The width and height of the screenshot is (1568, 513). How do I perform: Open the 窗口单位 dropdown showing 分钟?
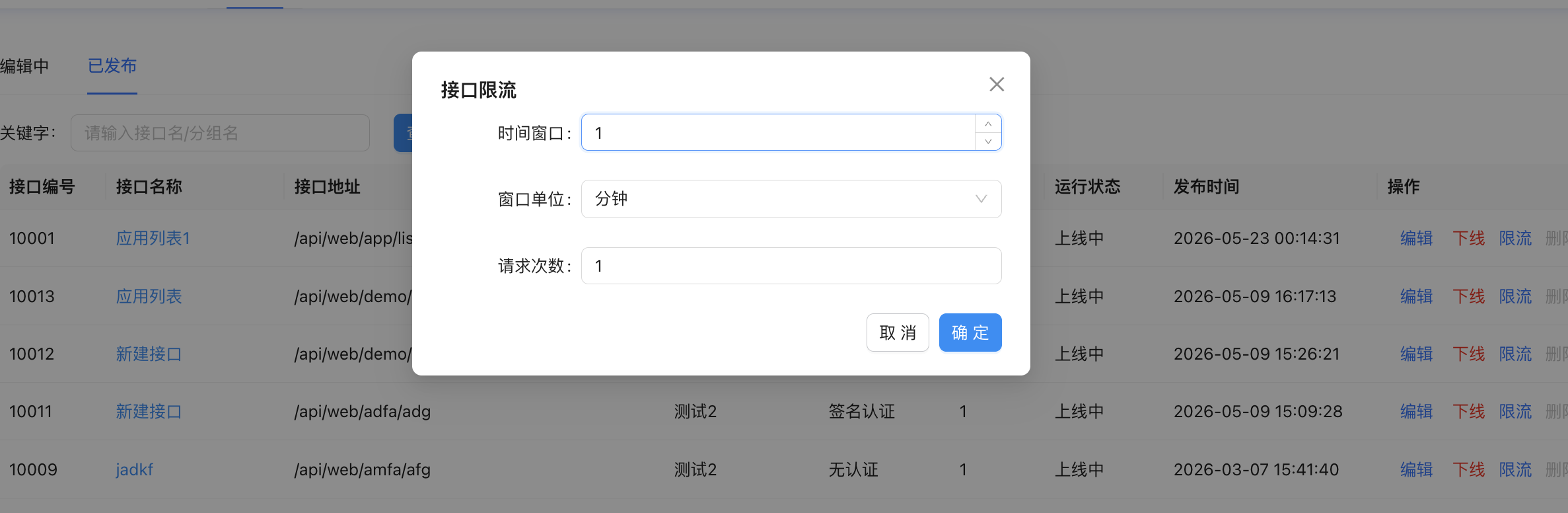tap(791, 199)
